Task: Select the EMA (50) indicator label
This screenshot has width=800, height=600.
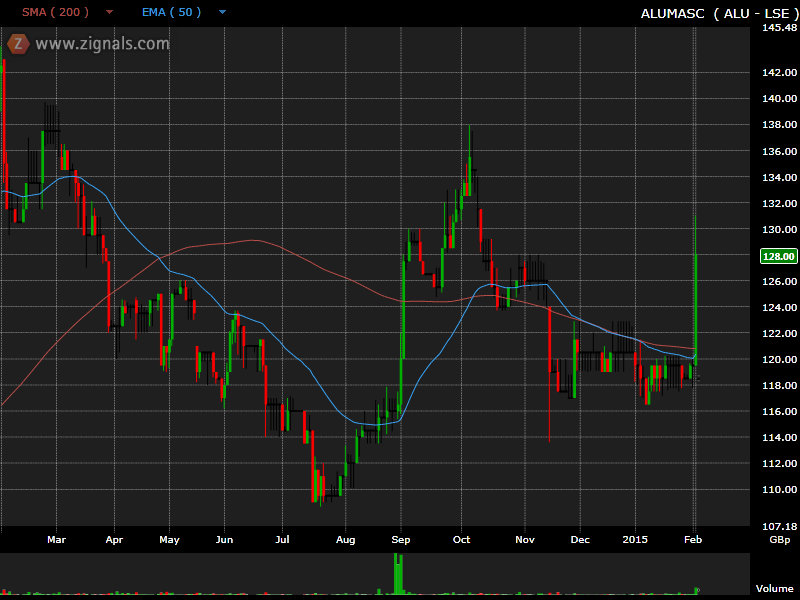Action: pos(170,13)
